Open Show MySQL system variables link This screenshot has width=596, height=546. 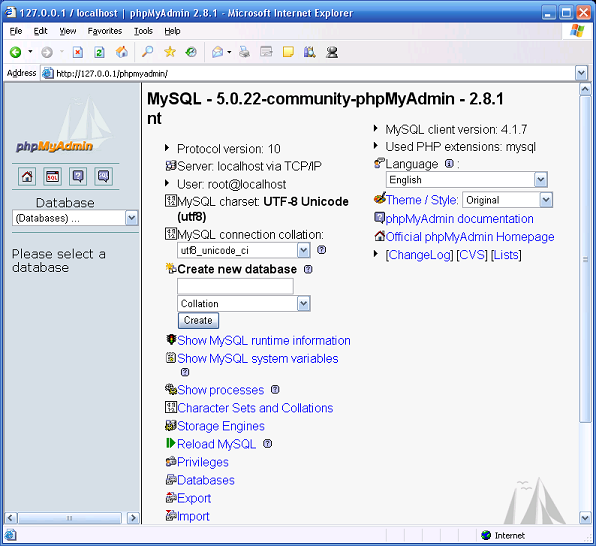coord(258,359)
